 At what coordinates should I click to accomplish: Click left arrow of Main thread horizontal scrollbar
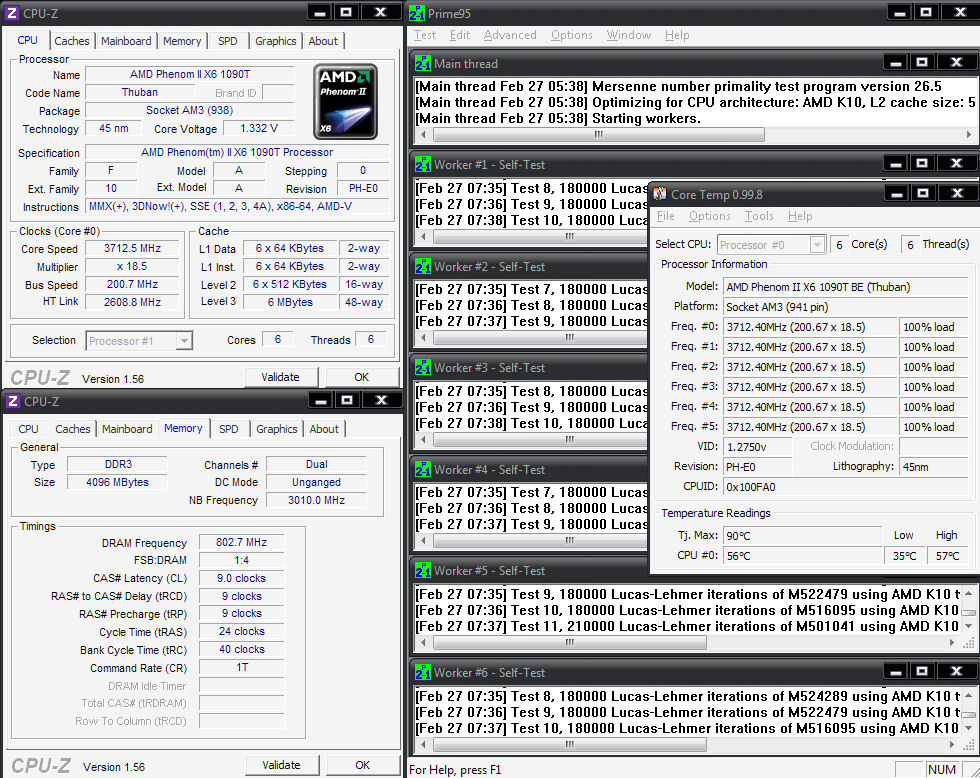coord(423,134)
